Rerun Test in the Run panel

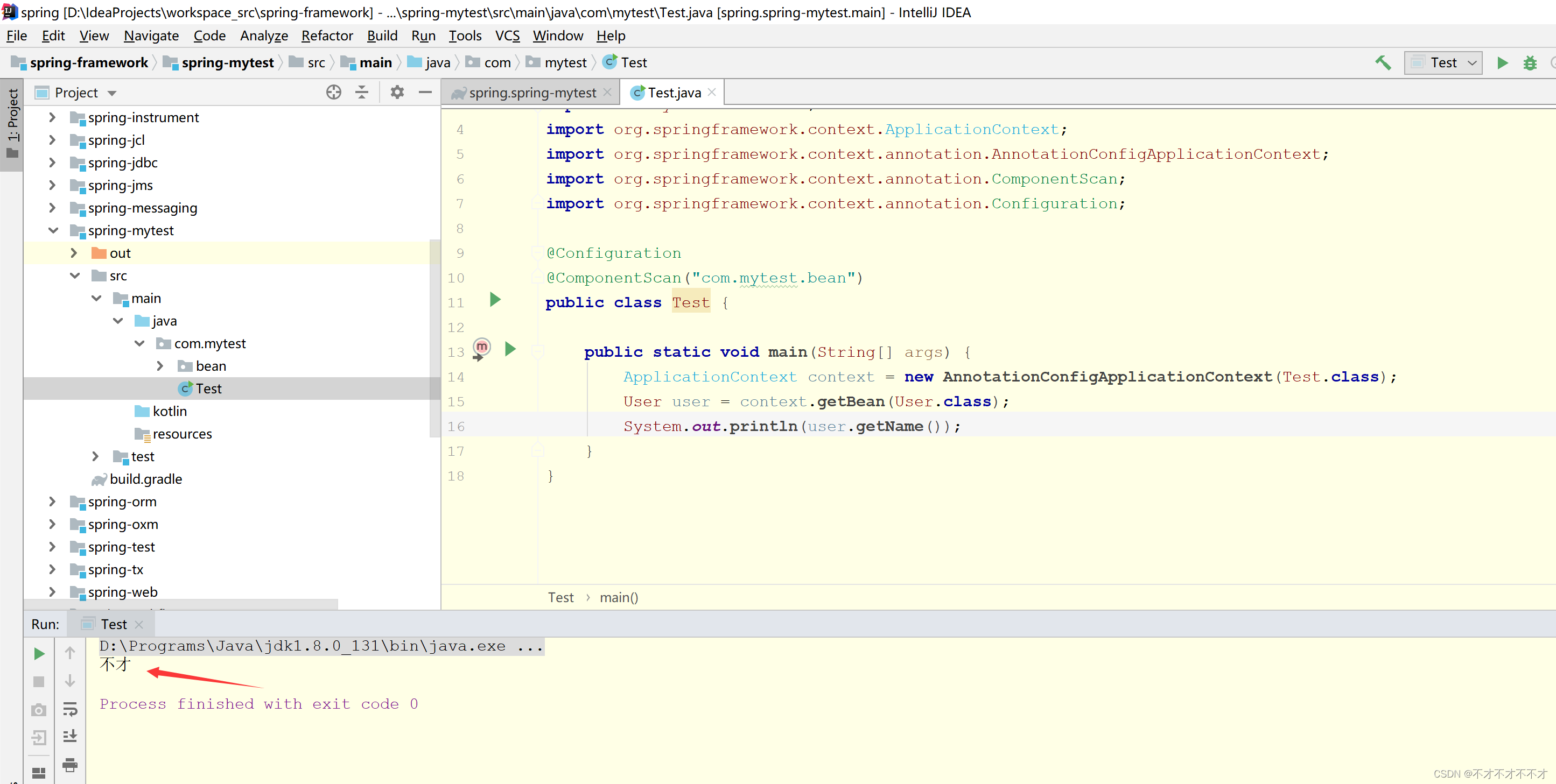pyautogui.click(x=39, y=654)
